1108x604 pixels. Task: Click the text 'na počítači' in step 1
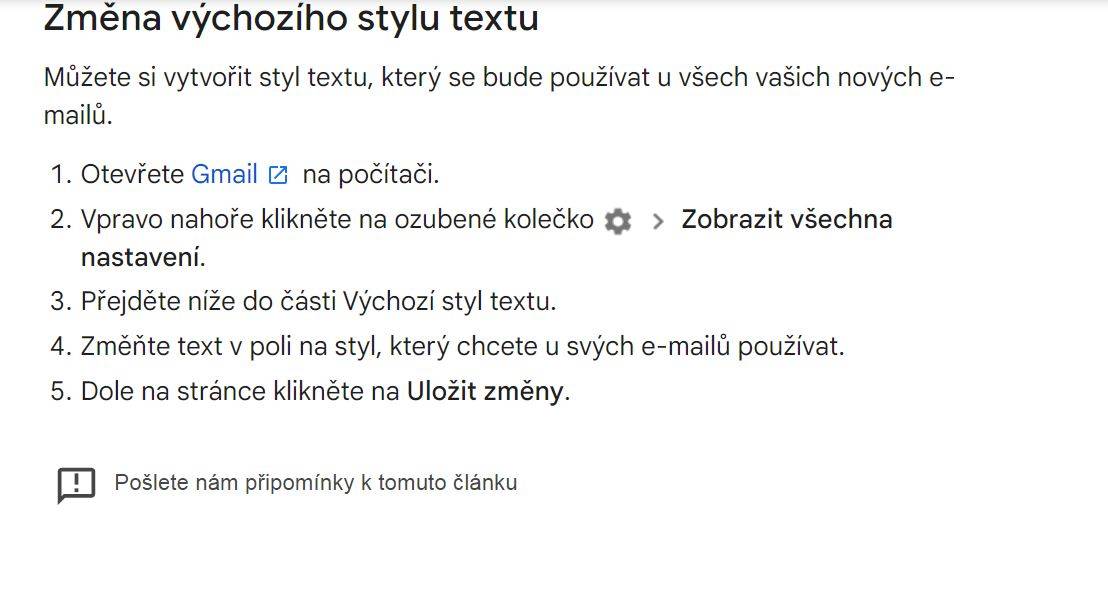(370, 174)
